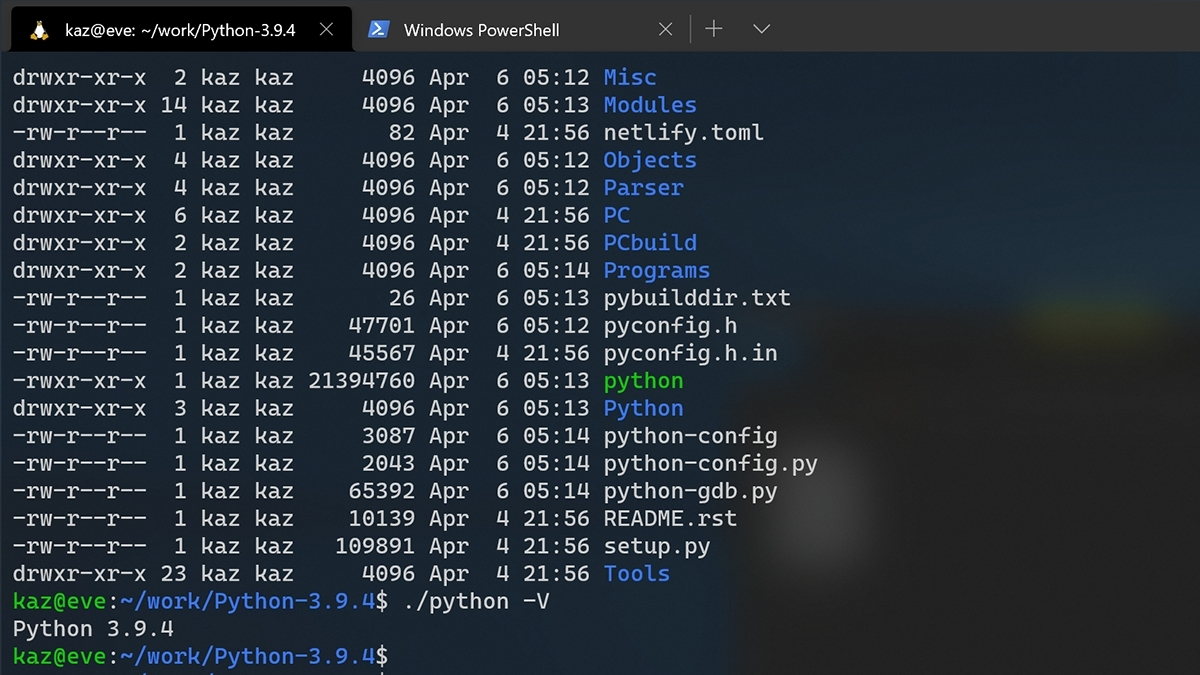The image size is (1200, 675).
Task: Close the Windows PowerShell tab
Action: tap(666, 30)
